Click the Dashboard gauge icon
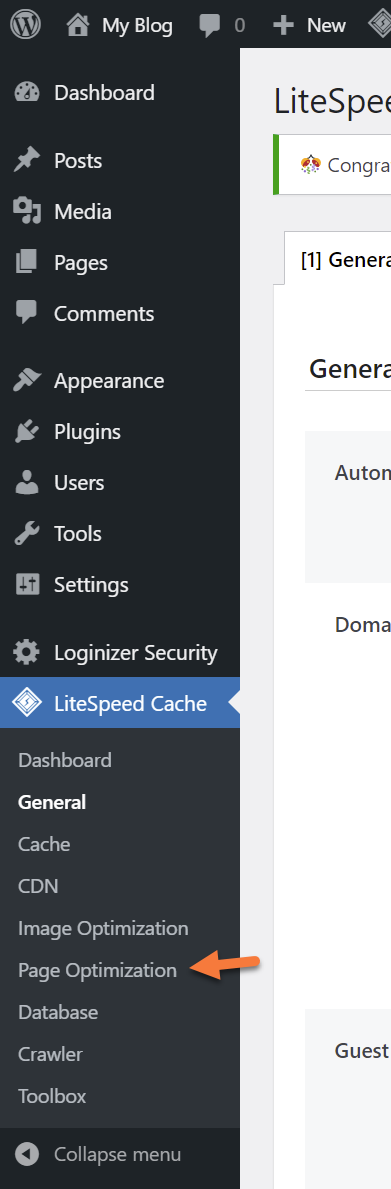 (27, 93)
